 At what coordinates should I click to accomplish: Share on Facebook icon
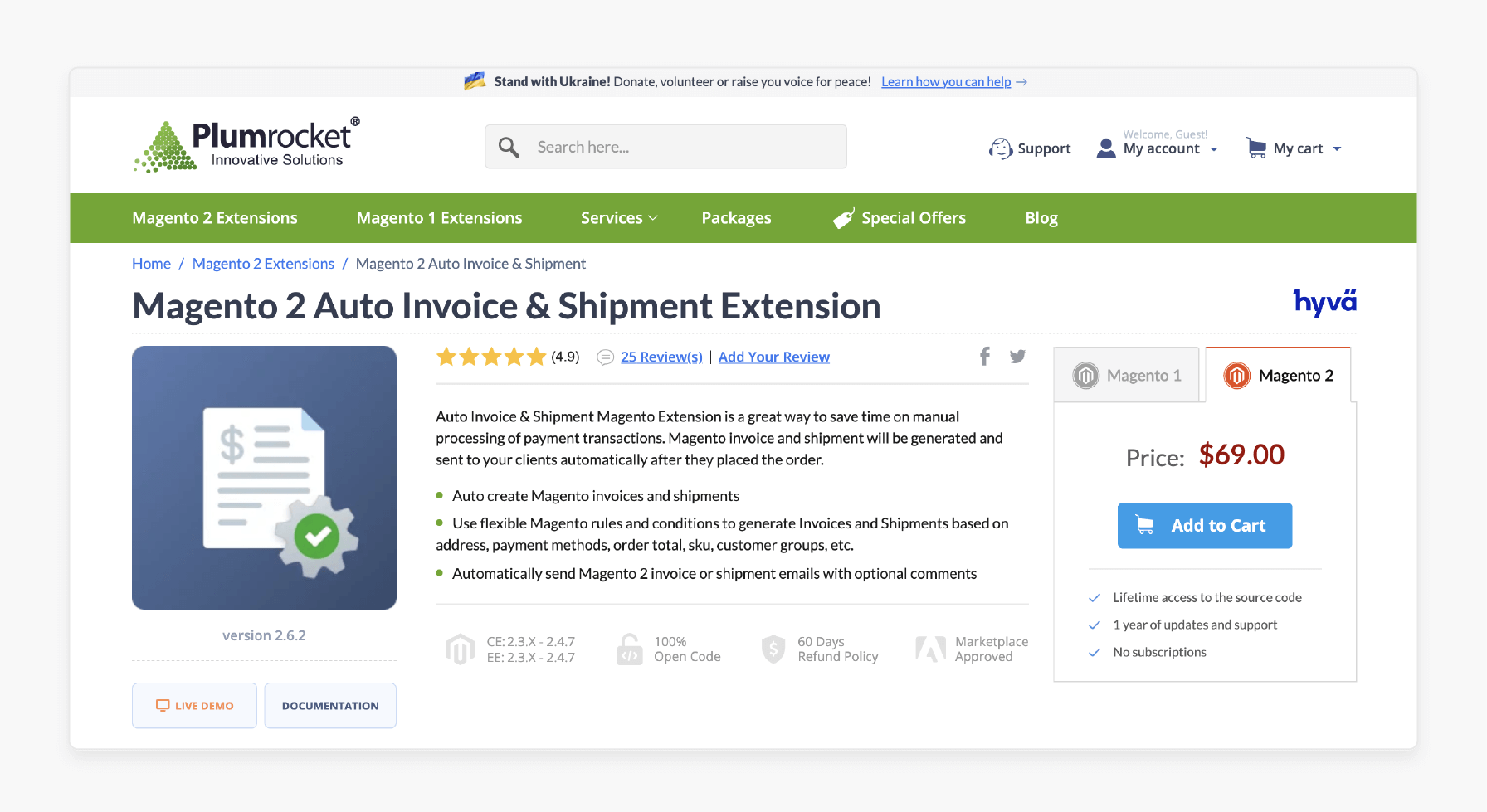[985, 357]
